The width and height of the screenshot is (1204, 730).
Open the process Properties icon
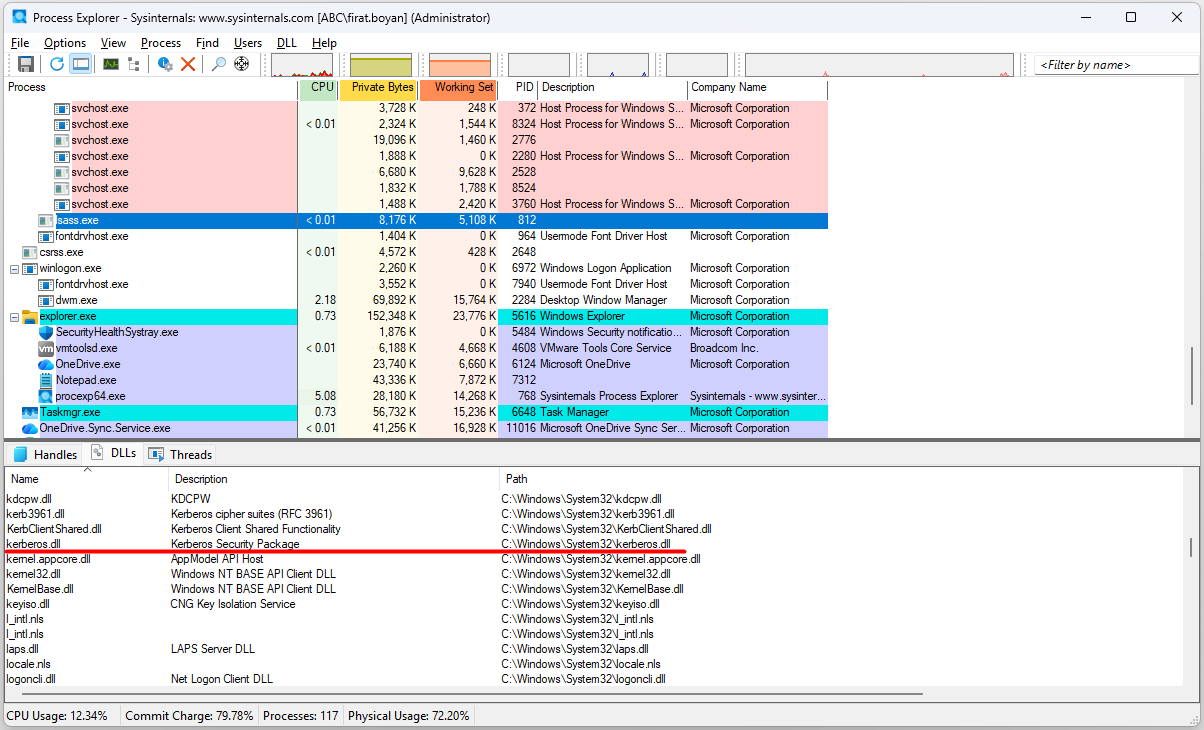[166, 64]
